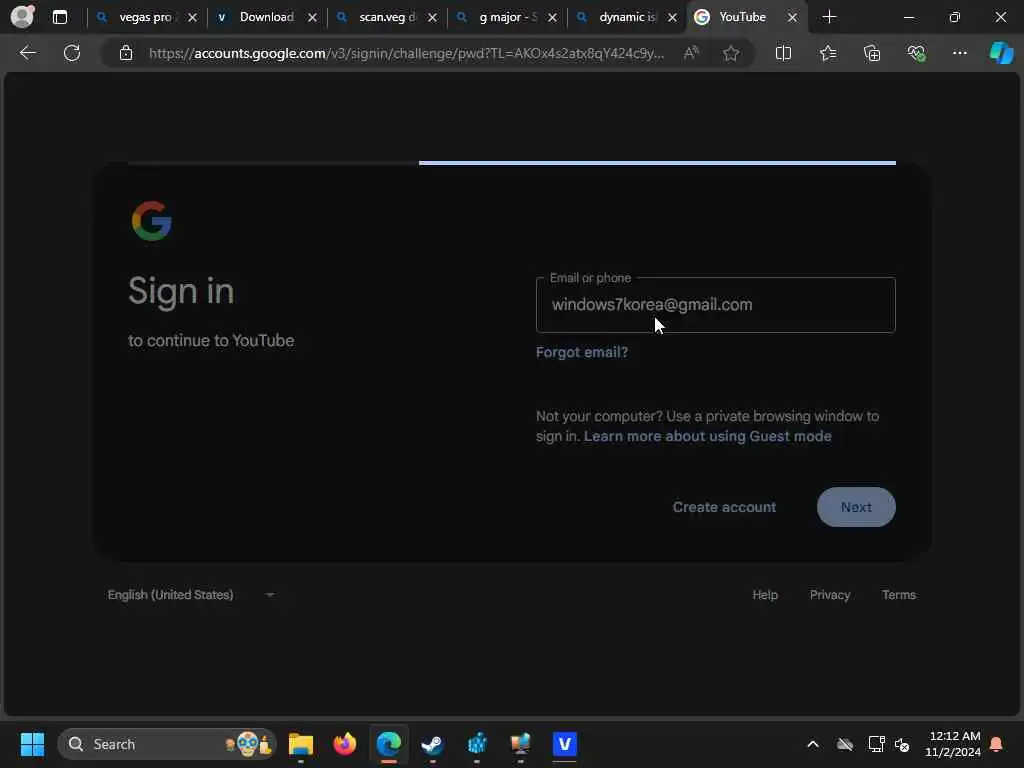Click the taskbar Search box
The image size is (1024, 768).
[167, 744]
